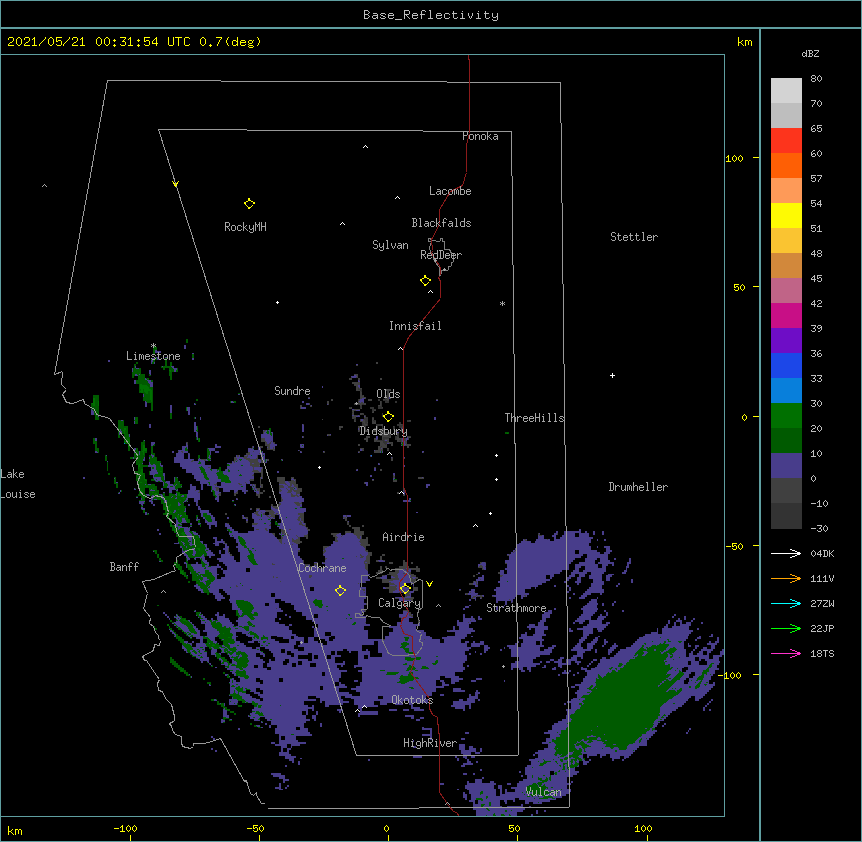This screenshot has width=862, height=842.
Task: Click the Limestone label
Action: coord(153,356)
